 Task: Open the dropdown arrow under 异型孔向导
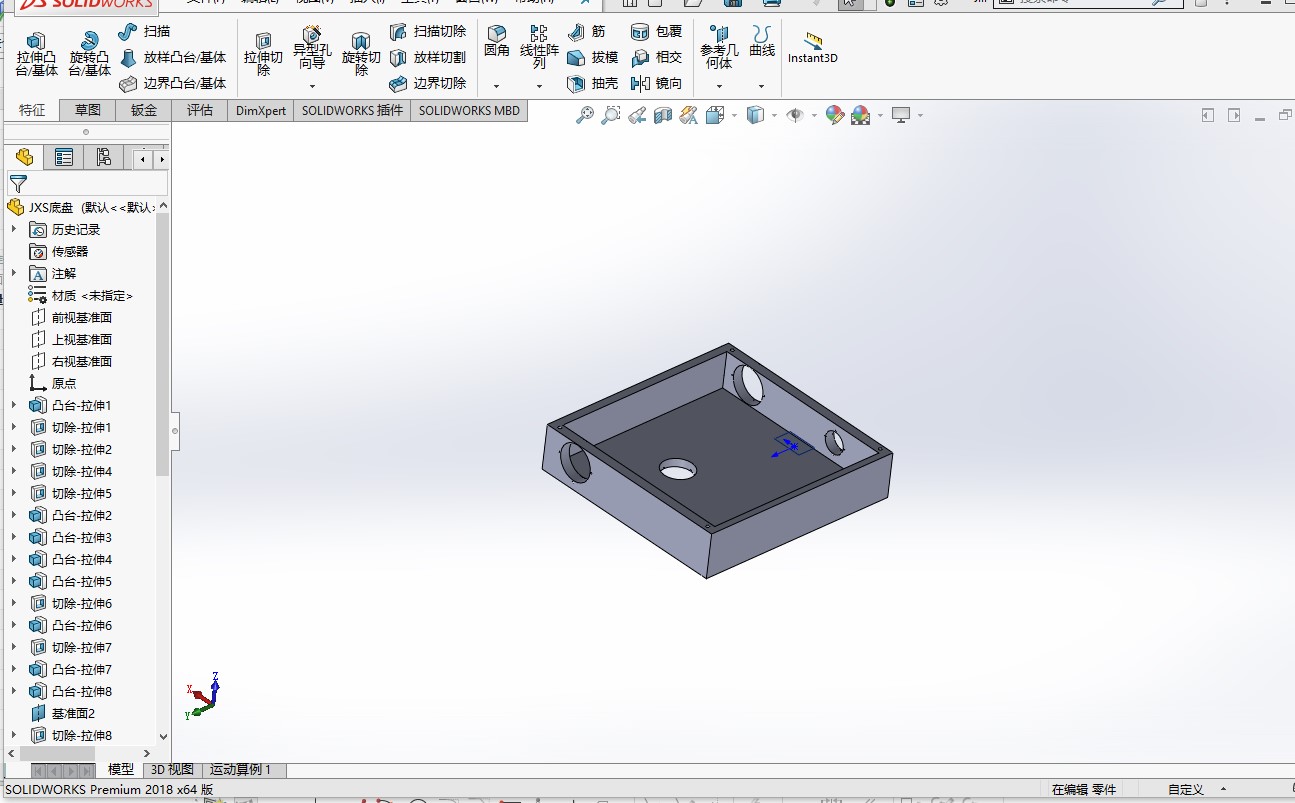312,87
